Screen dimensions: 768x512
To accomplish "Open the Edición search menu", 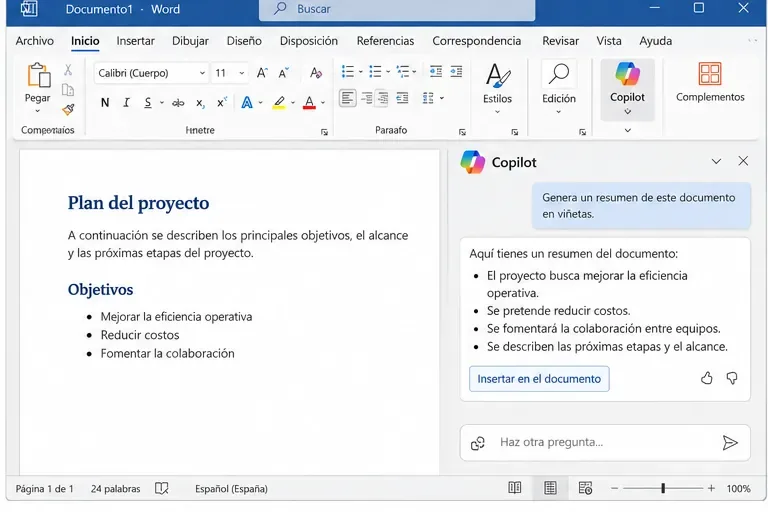I will tap(559, 88).
